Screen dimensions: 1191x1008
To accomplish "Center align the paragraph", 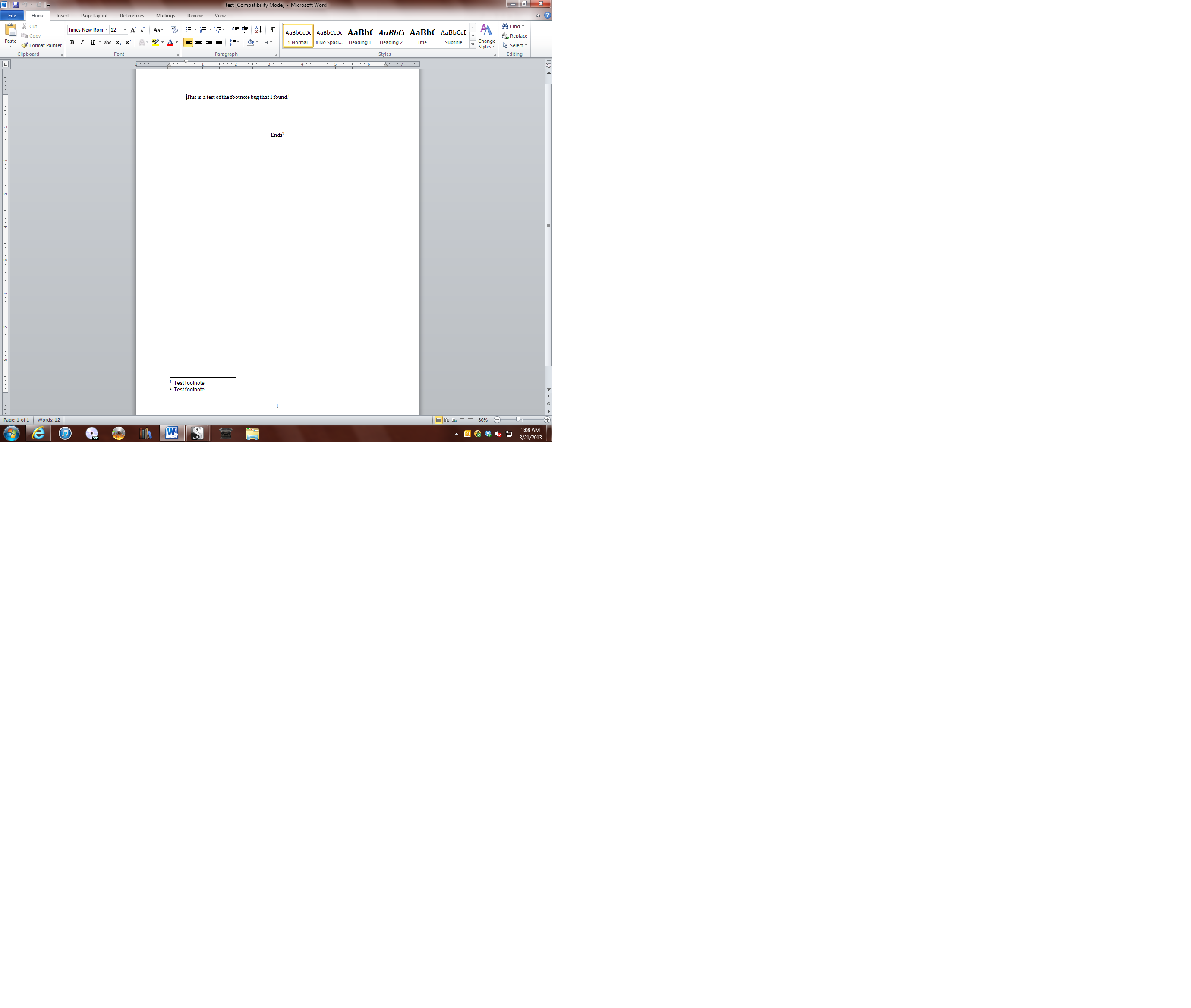I will coord(198,42).
